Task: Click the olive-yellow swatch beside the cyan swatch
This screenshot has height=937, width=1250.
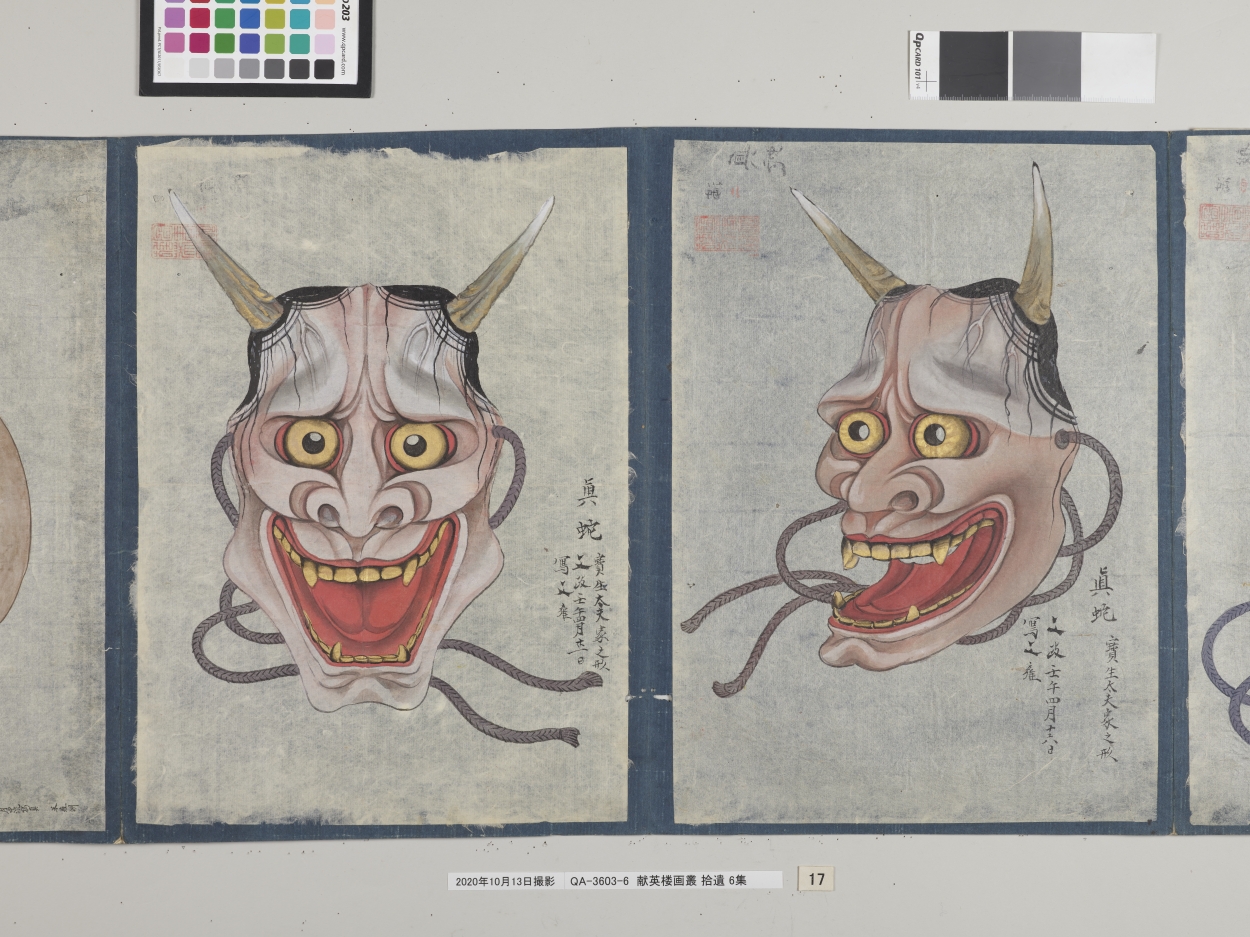Action: click(x=274, y=18)
